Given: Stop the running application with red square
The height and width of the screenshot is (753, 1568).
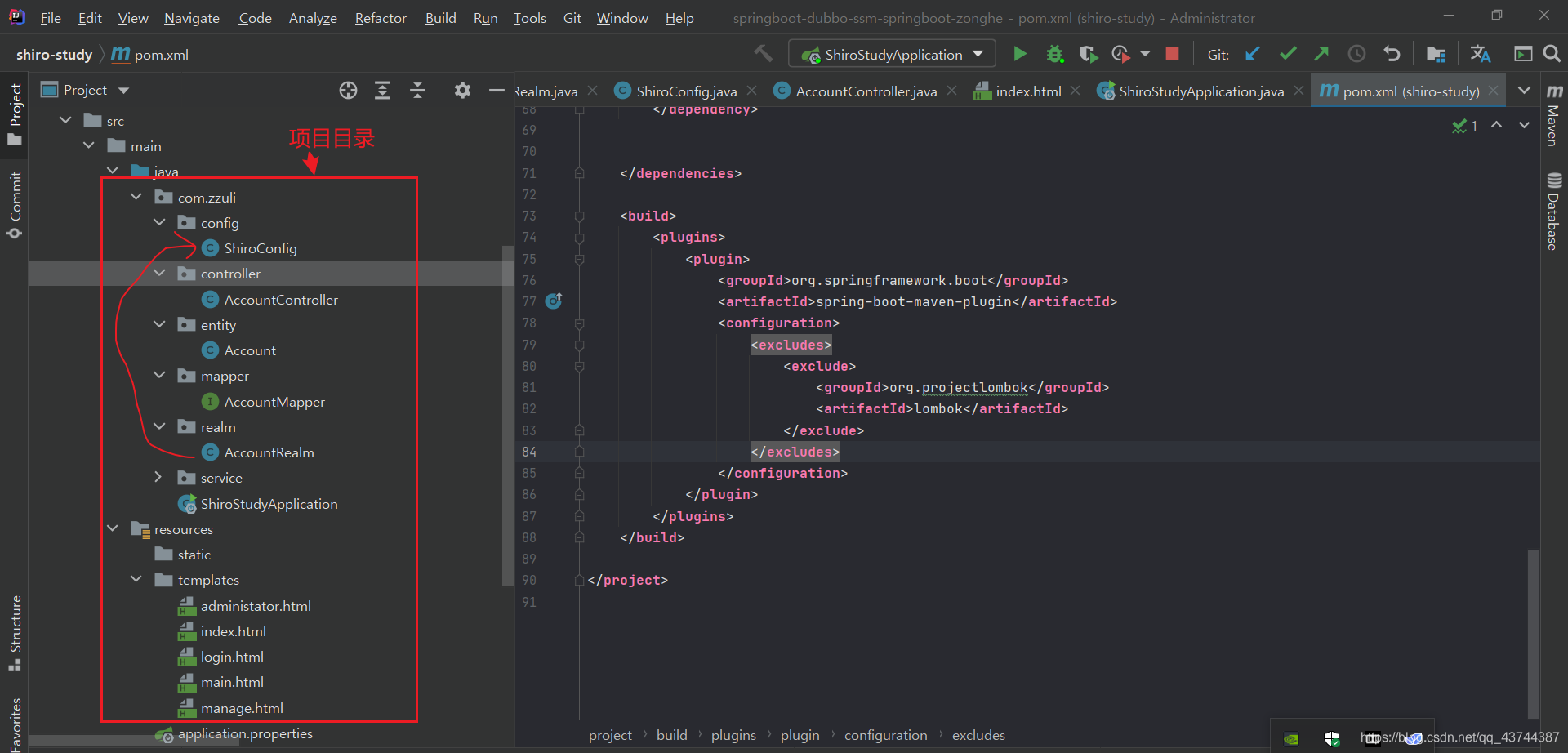Looking at the screenshot, I should [1172, 54].
